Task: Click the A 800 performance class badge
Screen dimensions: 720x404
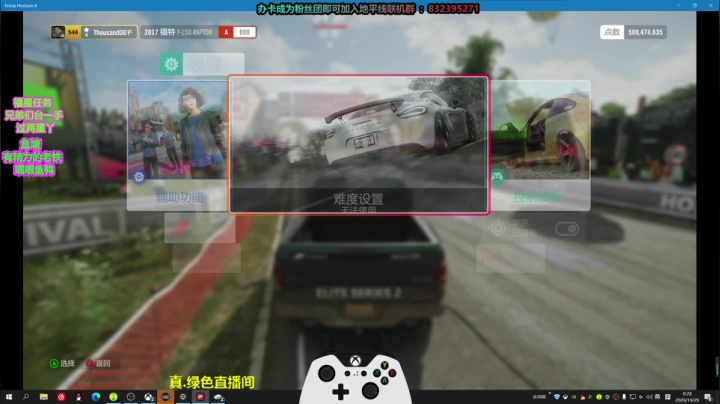Action: click(x=237, y=32)
